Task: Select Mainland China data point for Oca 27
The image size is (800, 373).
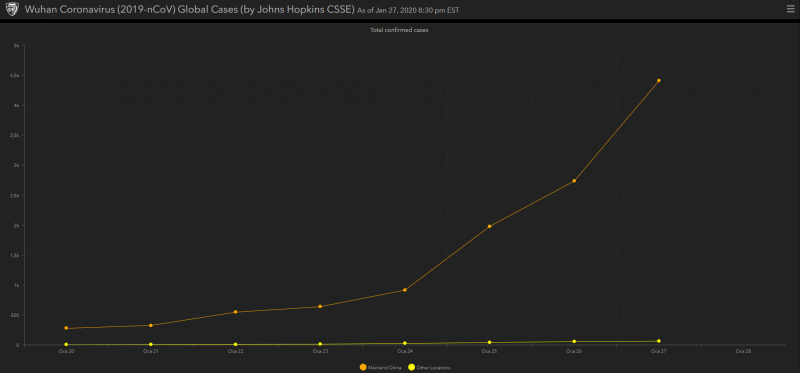Action: click(x=659, y=81)
